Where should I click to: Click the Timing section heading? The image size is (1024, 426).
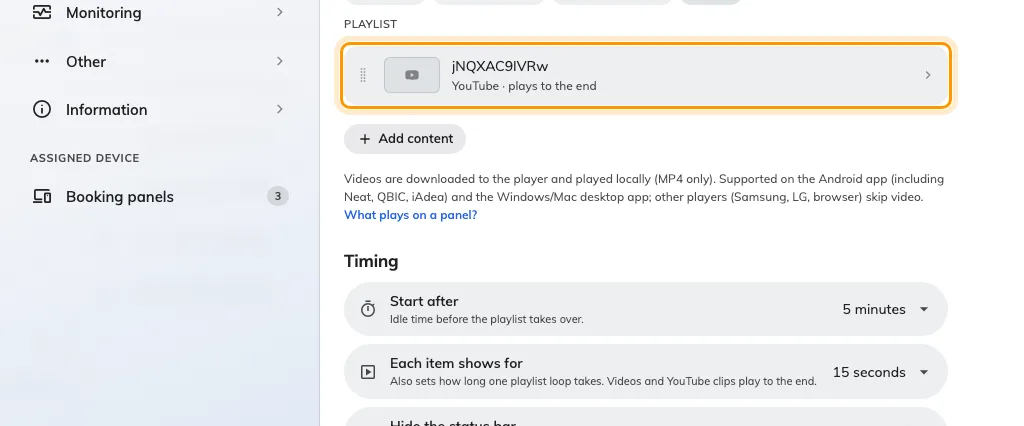coord(371,261)
